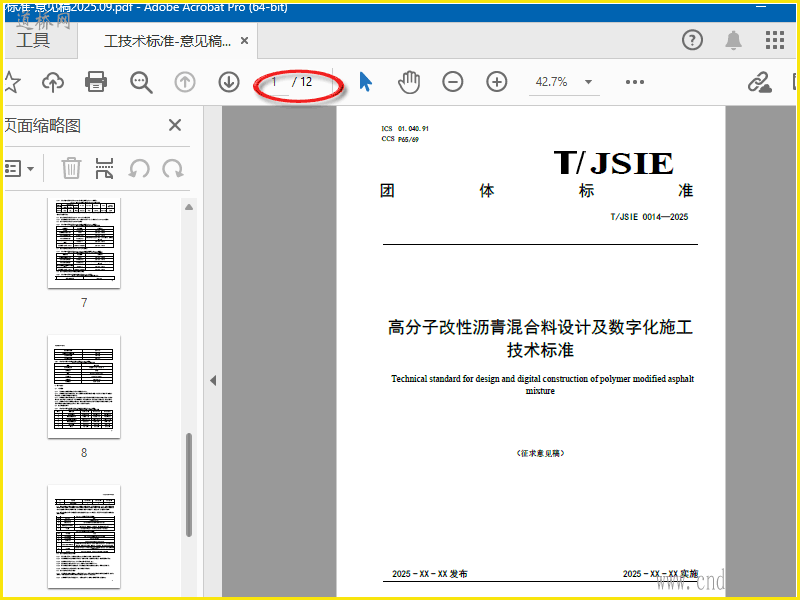Rotate page counterclockwise

[139, 168]
